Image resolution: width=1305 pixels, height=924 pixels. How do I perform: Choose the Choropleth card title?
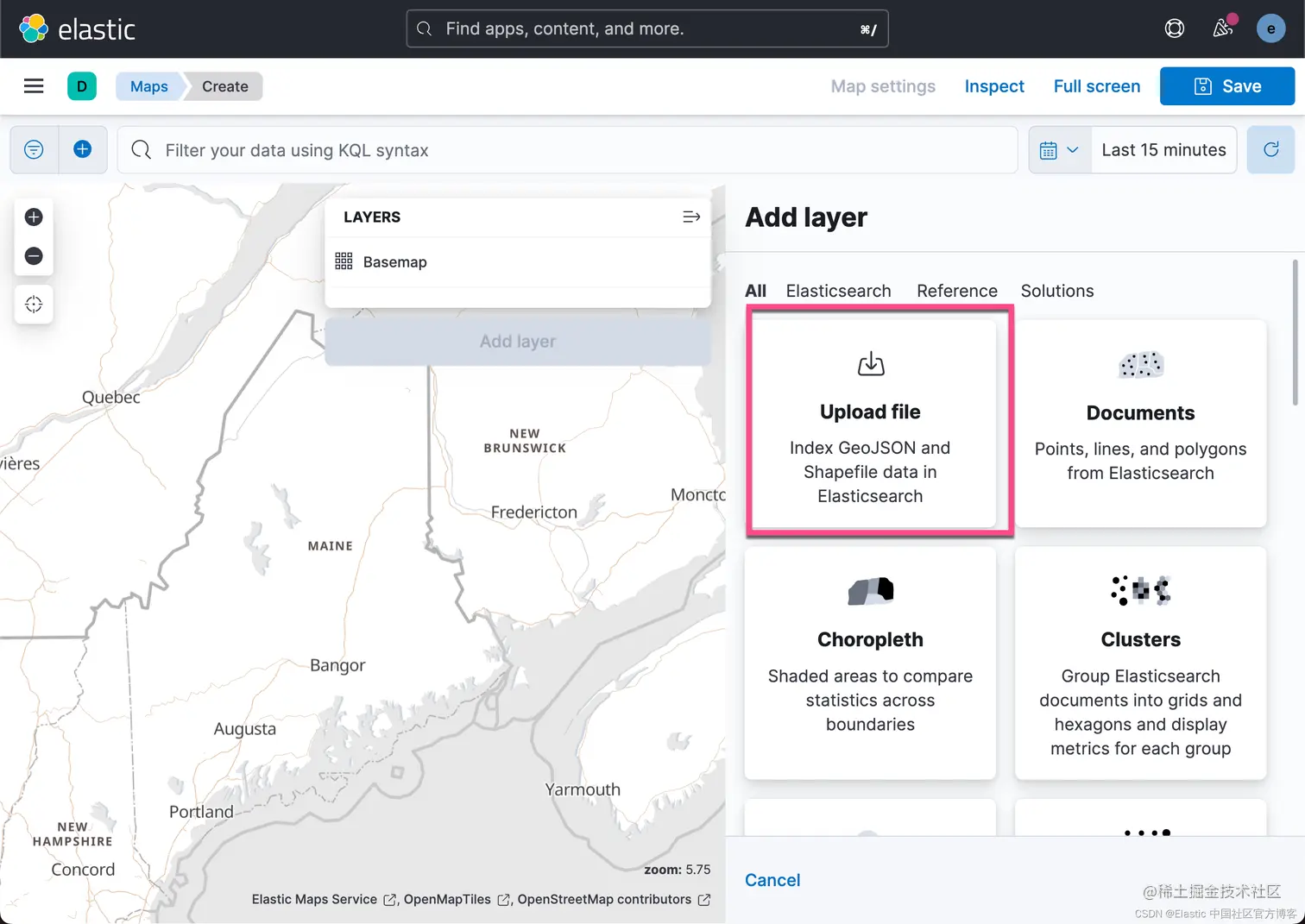pyautogui.click(x=870, y=640)
